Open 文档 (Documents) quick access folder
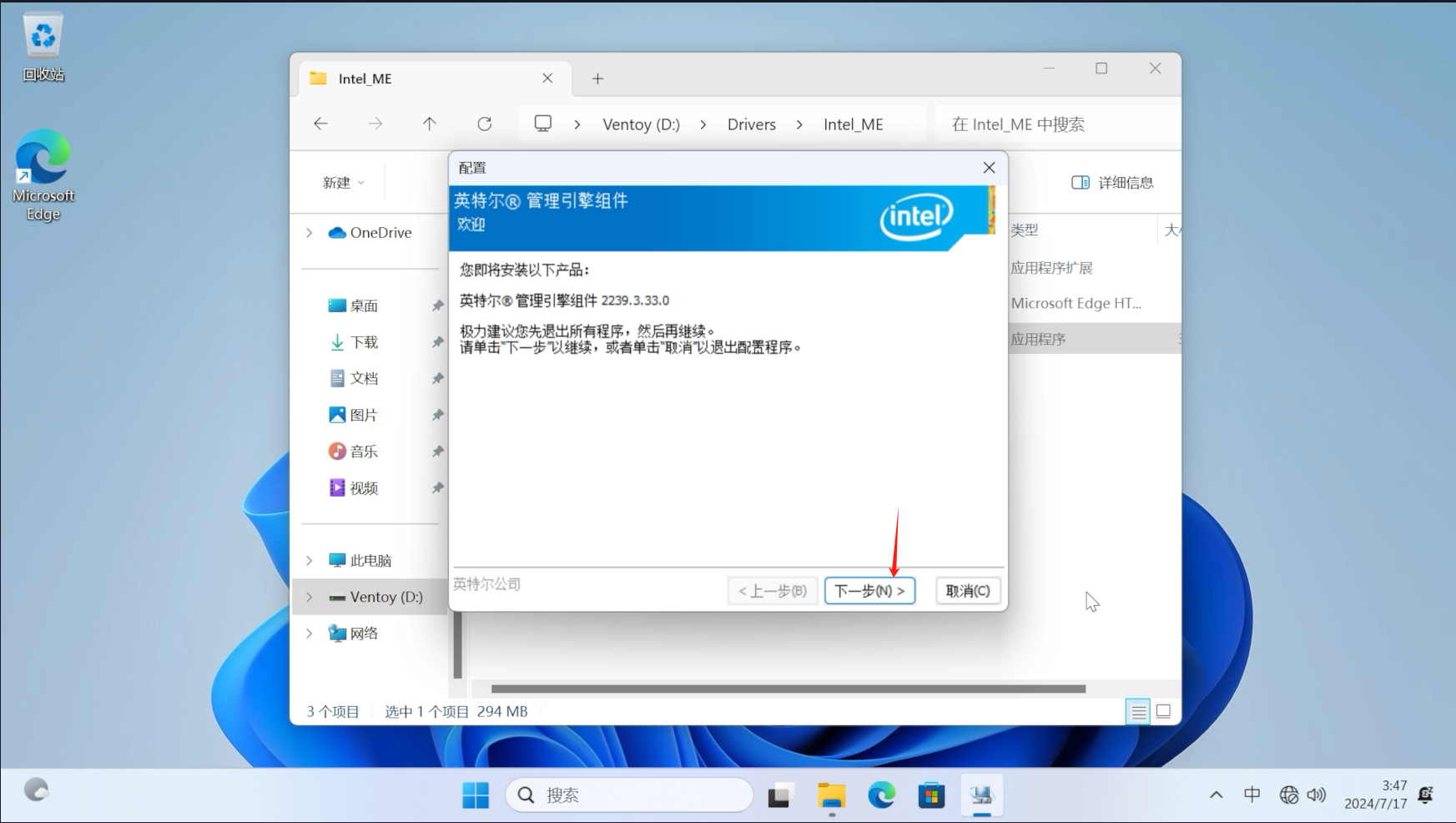 [x=354, y=378]
